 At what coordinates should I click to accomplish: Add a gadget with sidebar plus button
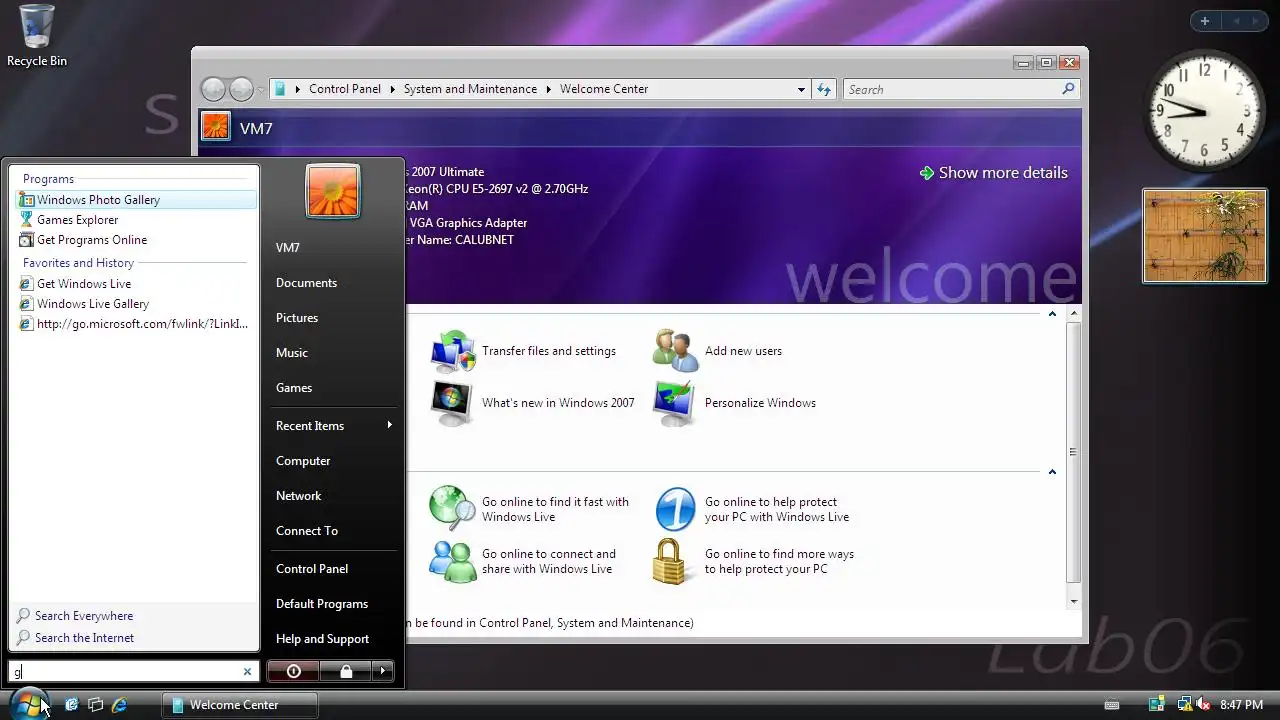point(1205,21)
